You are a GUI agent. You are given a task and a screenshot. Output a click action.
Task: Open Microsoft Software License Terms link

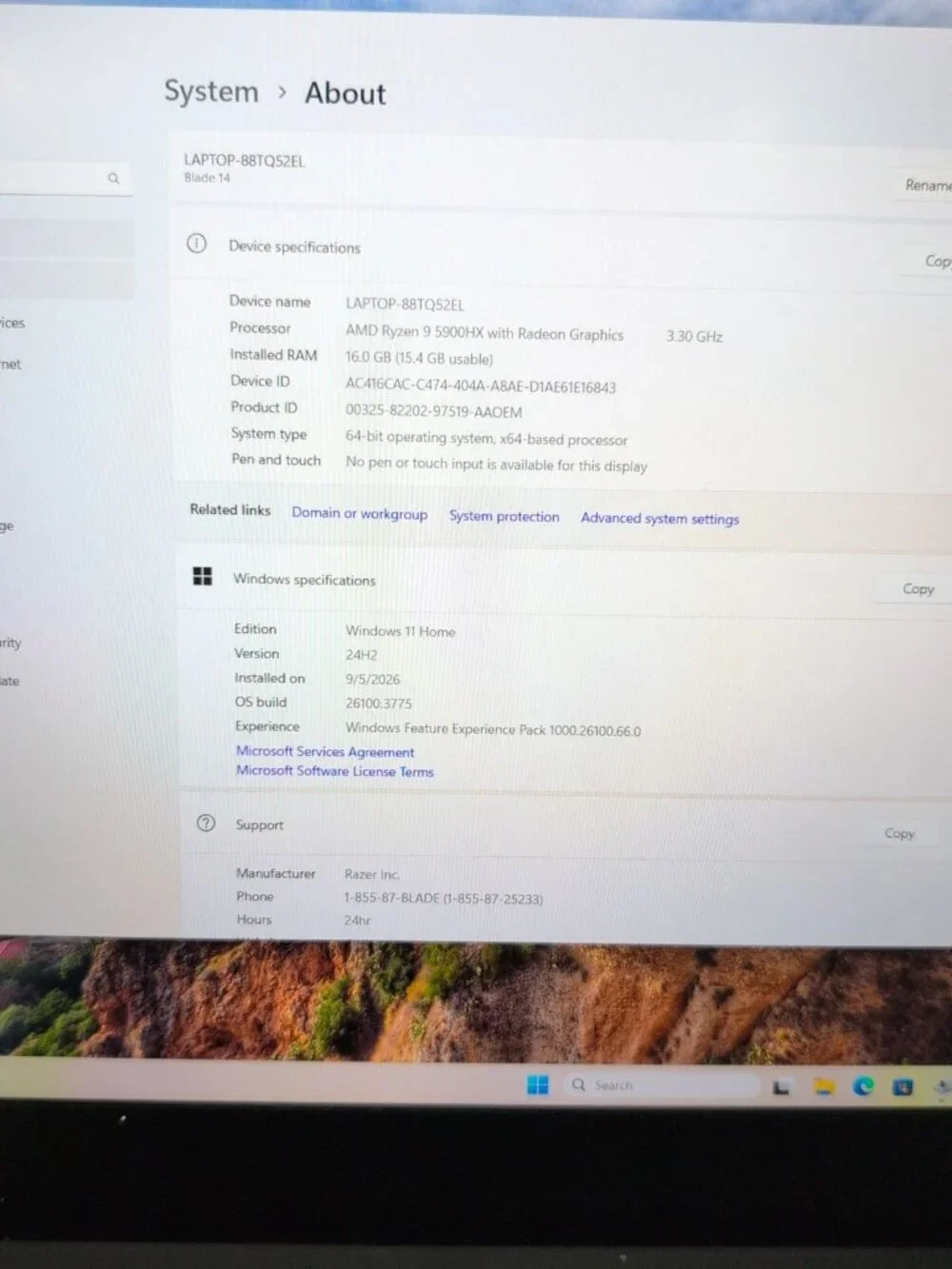coord(335,771)
